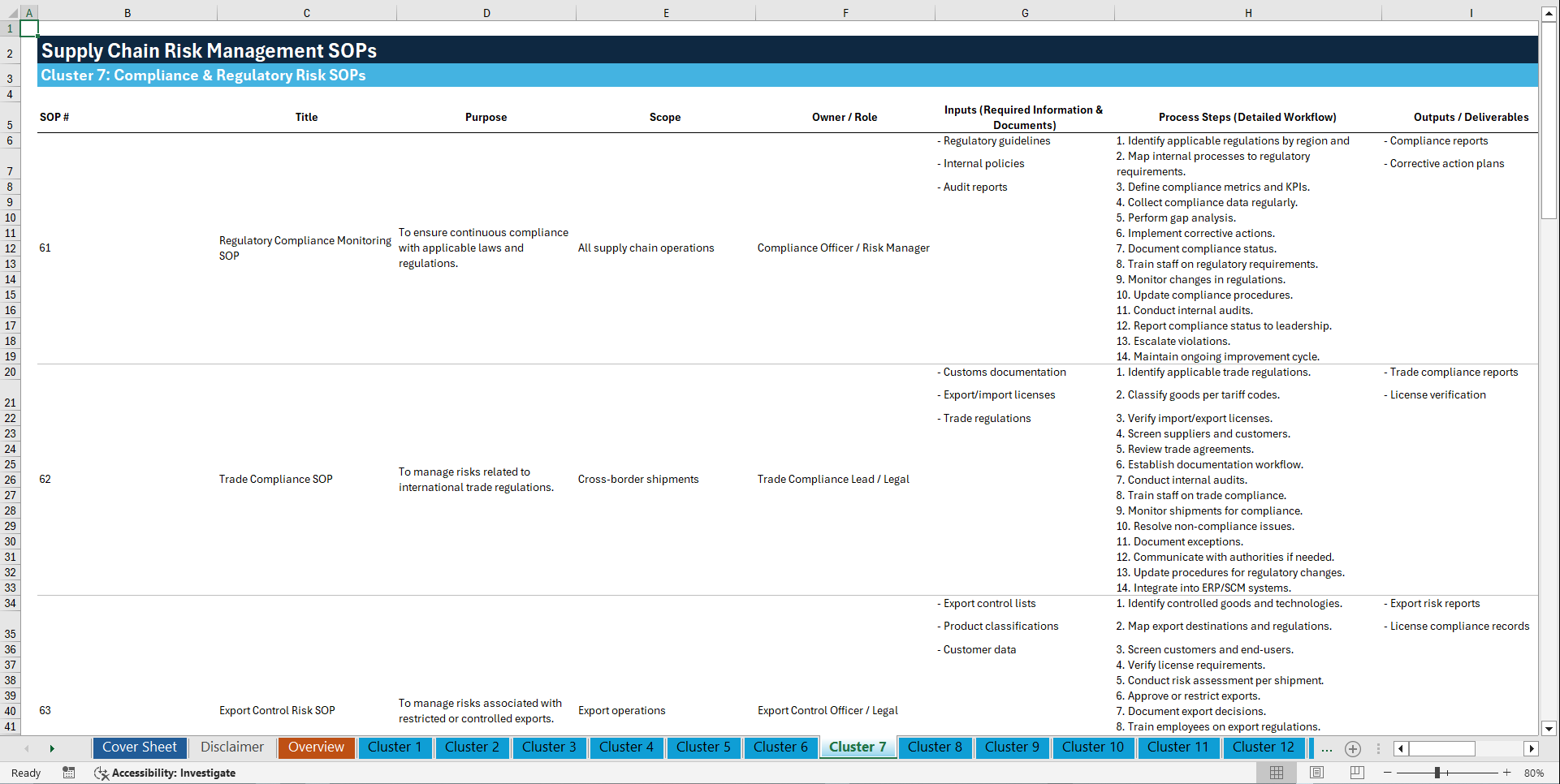Zoom out using the minus icon
This screenshot has height=784, width=1560.
pos(1388,773)
